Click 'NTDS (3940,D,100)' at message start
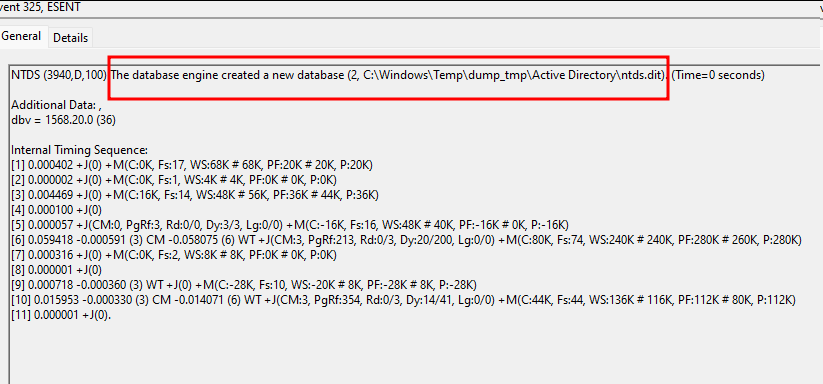Screen dimensions: 823x384 [59, 75]
